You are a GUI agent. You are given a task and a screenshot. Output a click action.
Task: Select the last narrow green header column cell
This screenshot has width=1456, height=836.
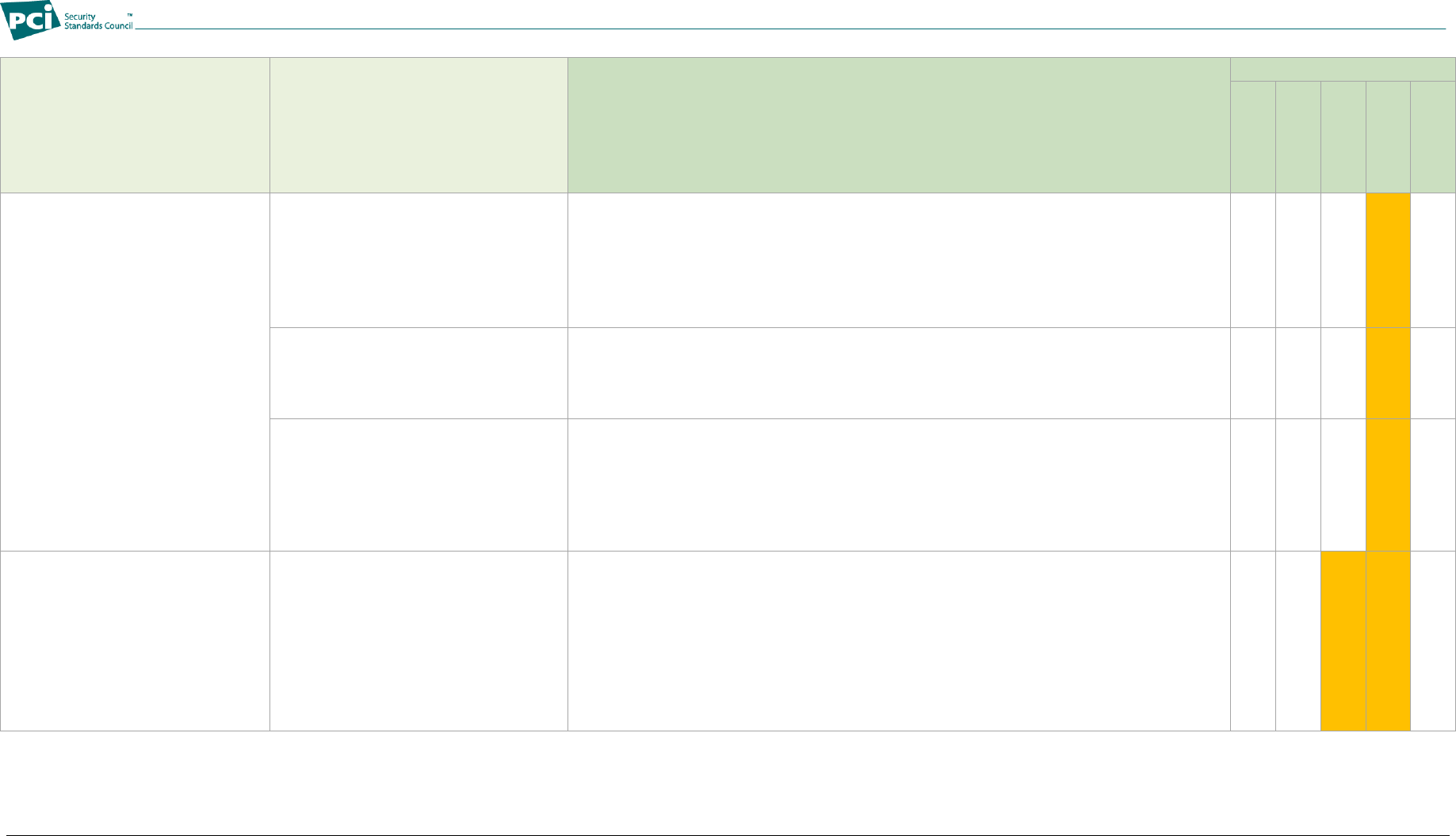click(1433, 137)
